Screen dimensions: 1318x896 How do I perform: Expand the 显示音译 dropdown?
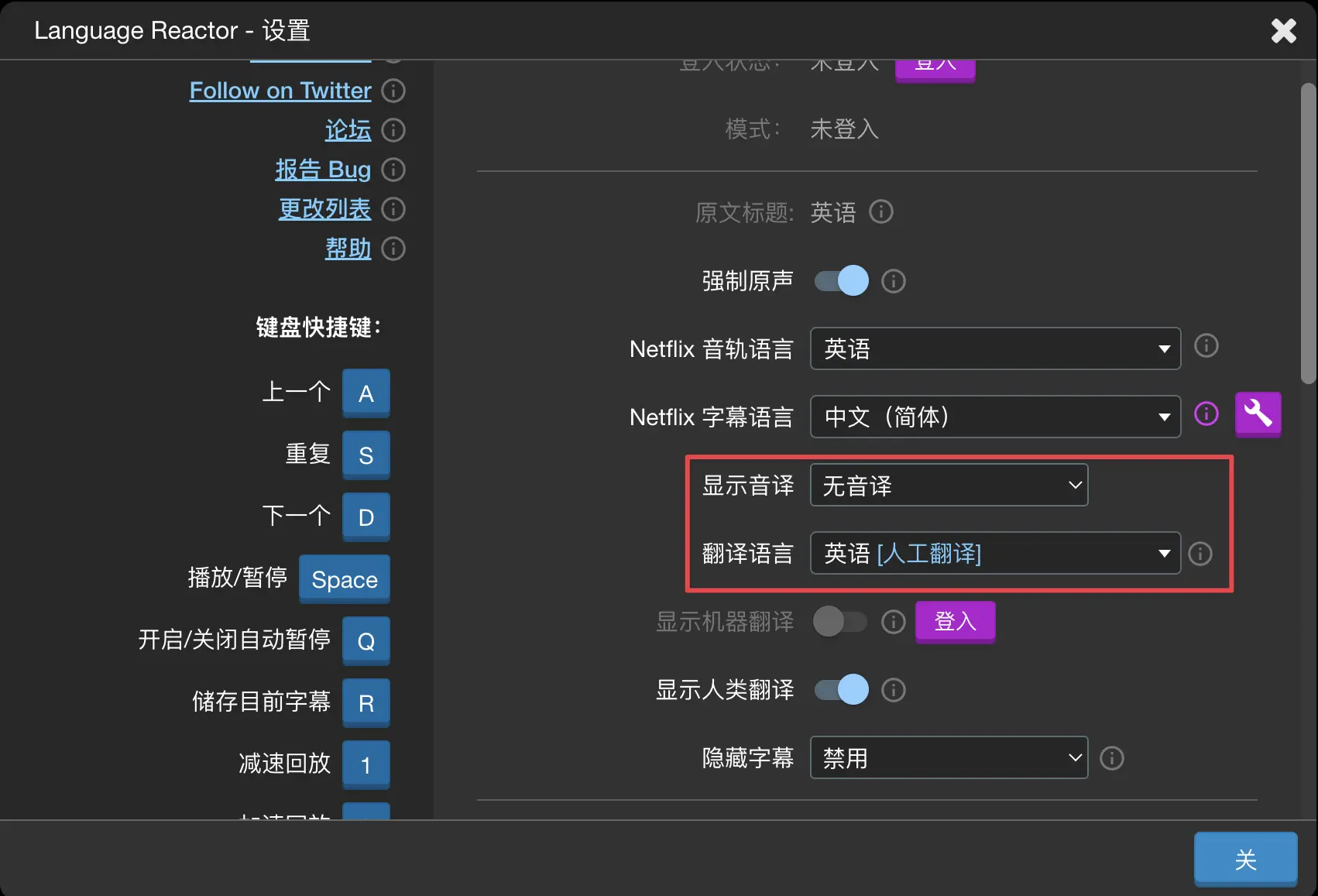(949, 486)
